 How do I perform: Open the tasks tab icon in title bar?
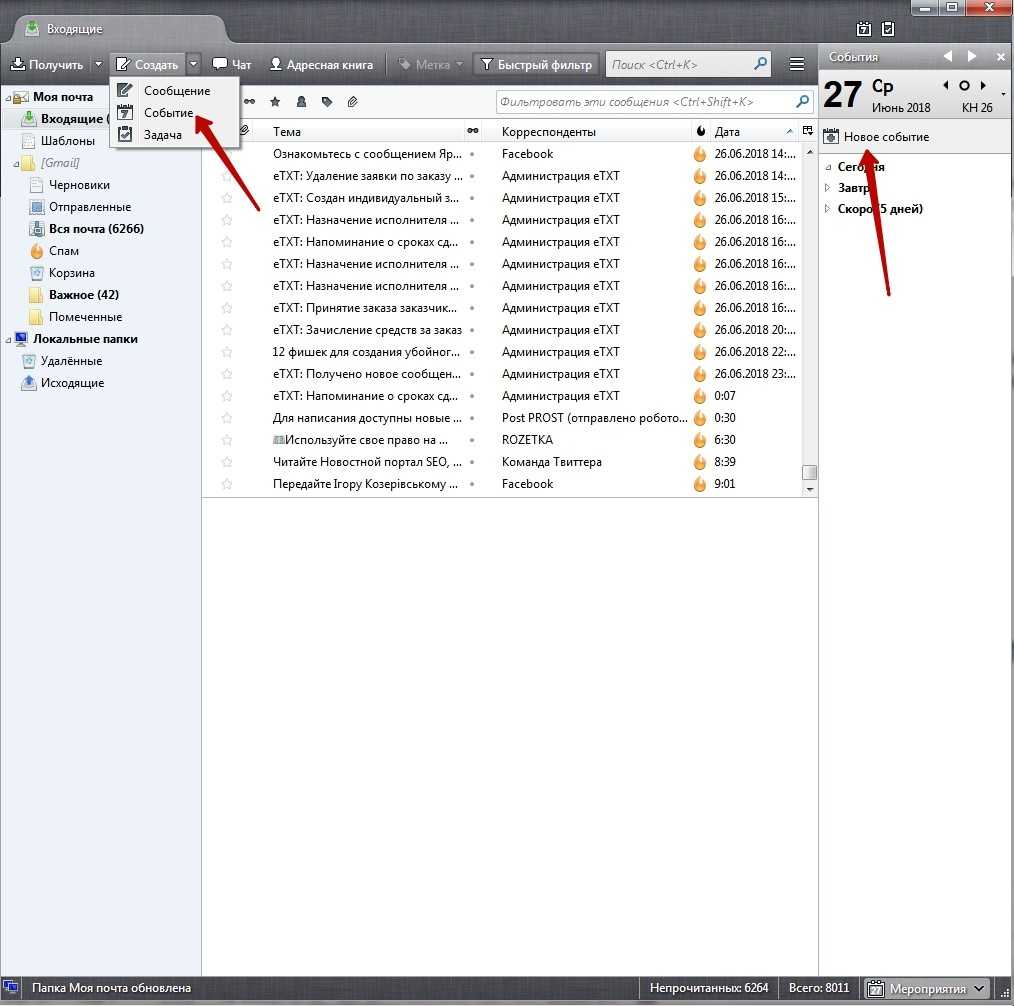click(x=887, y=29)
